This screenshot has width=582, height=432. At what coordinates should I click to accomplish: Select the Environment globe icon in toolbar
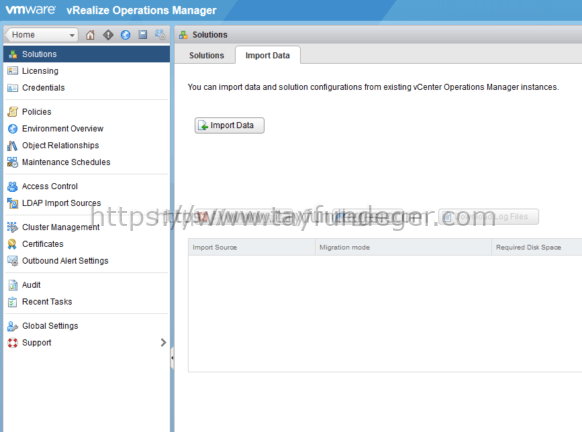(x=125, y=35)
